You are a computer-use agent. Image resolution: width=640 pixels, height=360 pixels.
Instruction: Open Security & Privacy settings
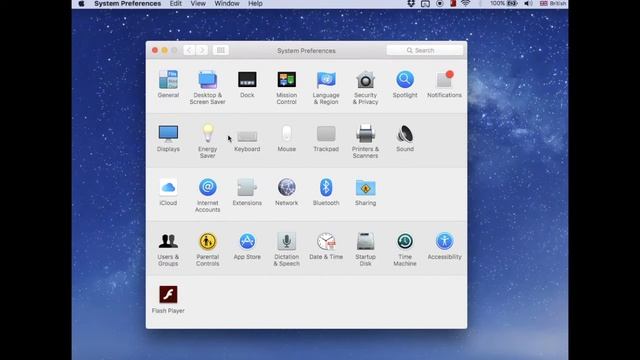pyautogui.click(x=365, y=87)
